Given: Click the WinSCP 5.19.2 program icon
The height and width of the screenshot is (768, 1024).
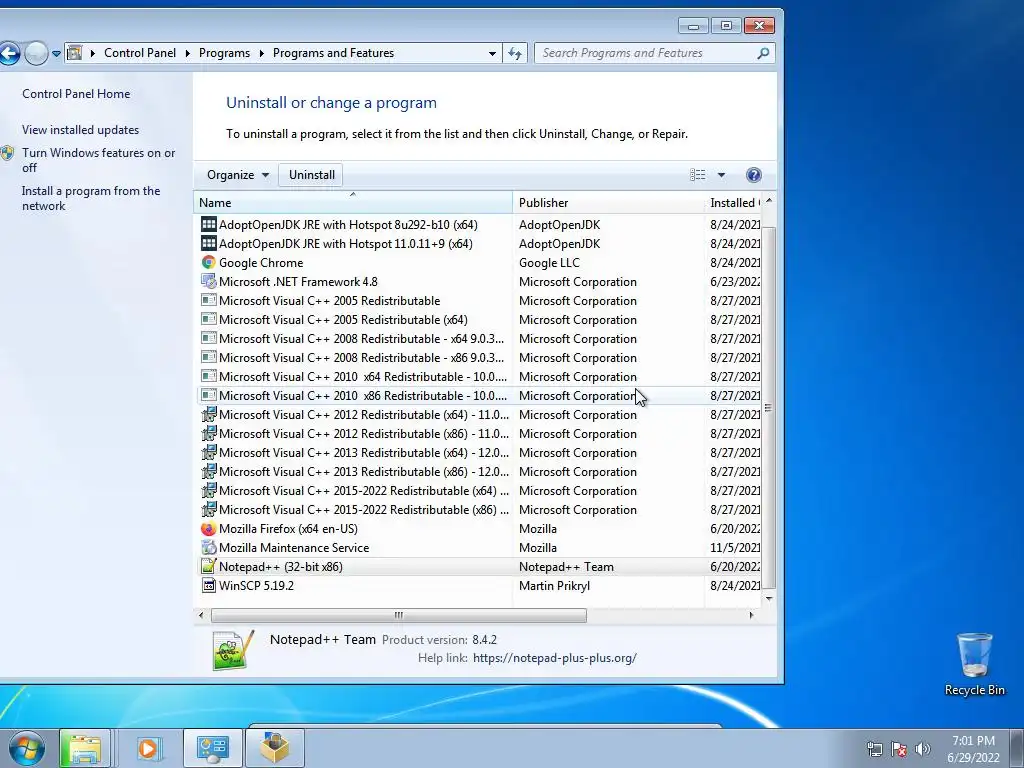Looking at the screenshot, I should point(208,585).
